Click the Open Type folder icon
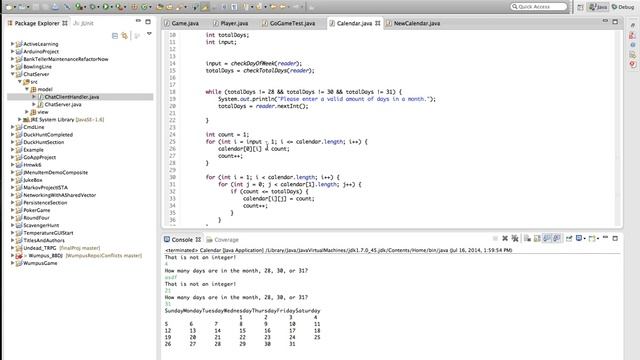 [160, 7]
